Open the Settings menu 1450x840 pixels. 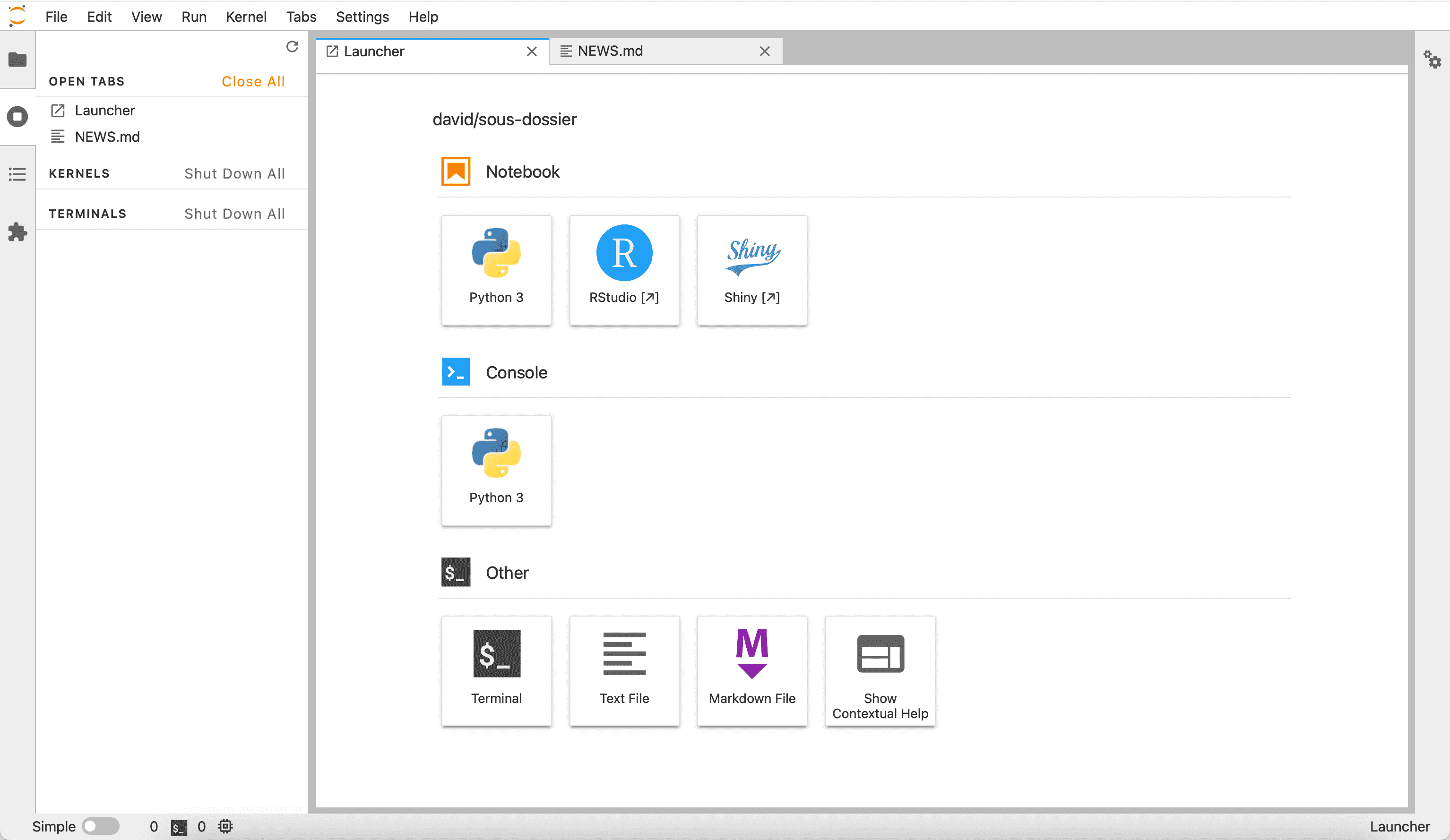(x=362, y=17)
